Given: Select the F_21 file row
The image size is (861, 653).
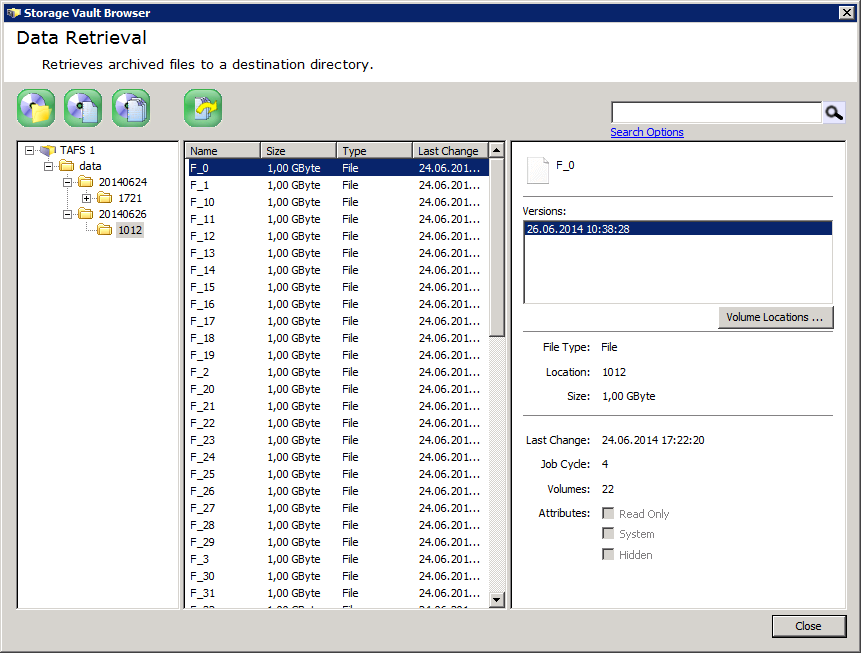Looking at the screenshot, I should [x=337, y=406].
